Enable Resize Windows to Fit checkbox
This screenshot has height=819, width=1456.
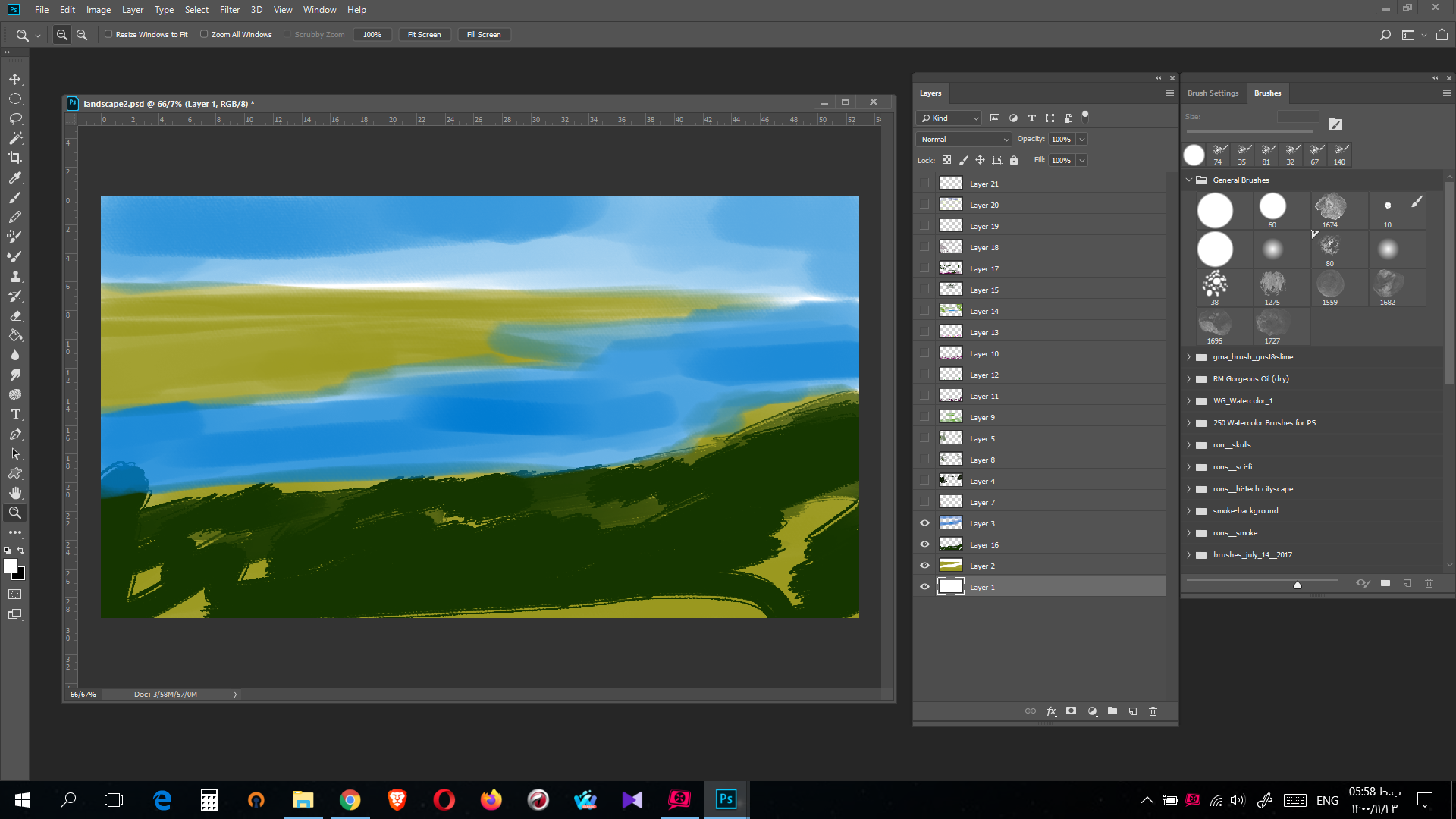108,34
